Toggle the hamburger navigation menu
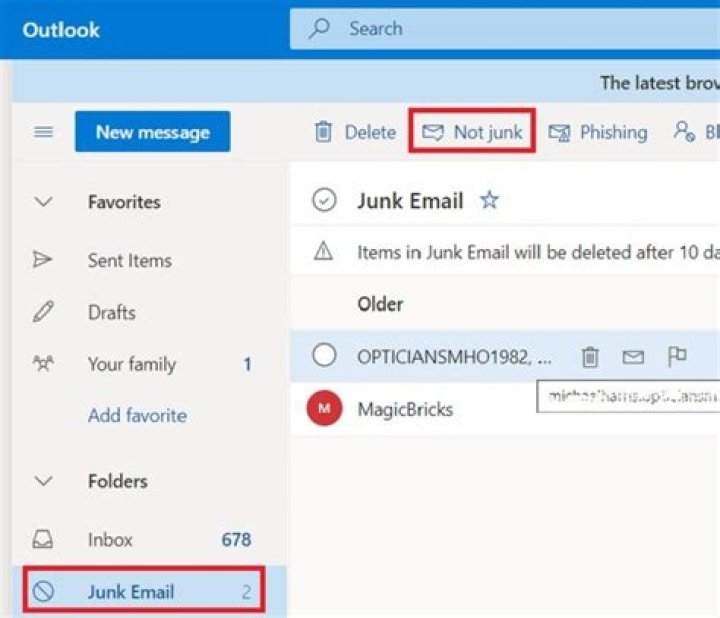Viewport: 720px width, 618px height. coord(44,132)
